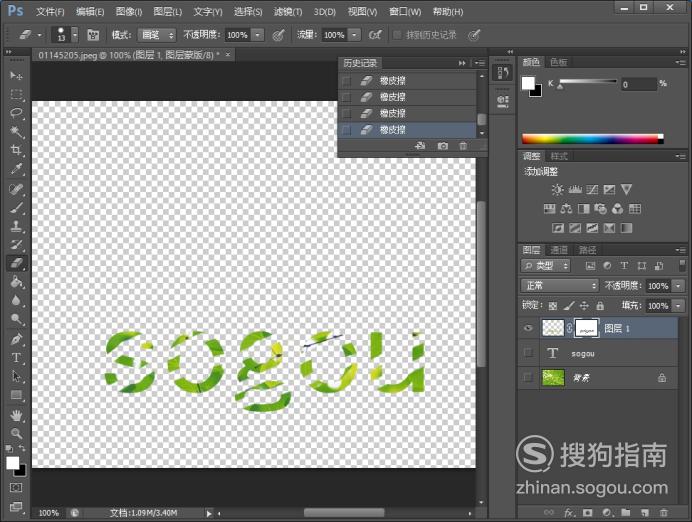692x522 pixels.
Task: Select the History Brush tool
Action: [16, 245]
